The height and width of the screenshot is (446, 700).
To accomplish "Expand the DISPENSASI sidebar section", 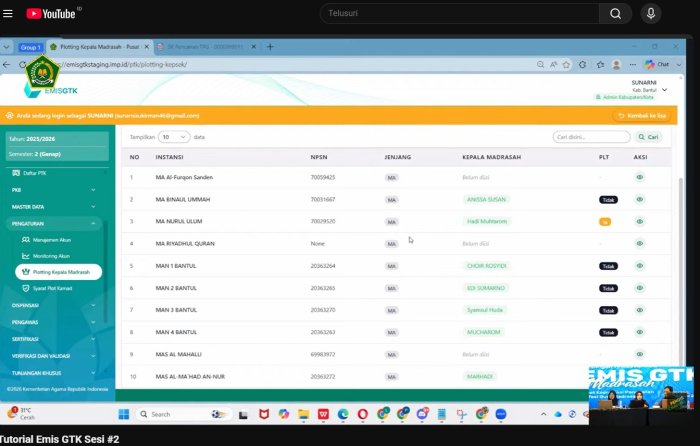I will click(54, 305).
